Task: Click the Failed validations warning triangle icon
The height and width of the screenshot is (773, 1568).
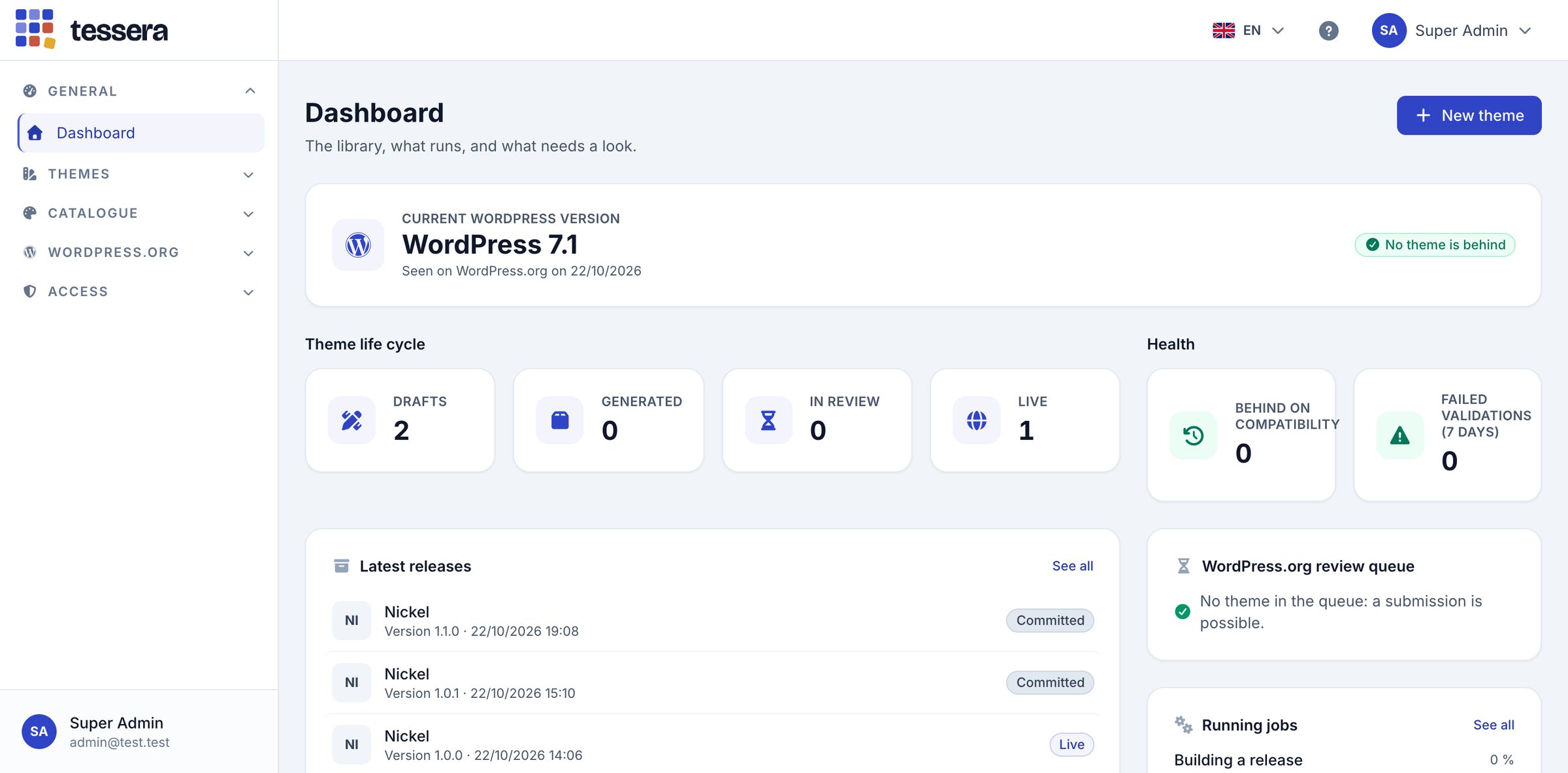Action: point(1399,435)
